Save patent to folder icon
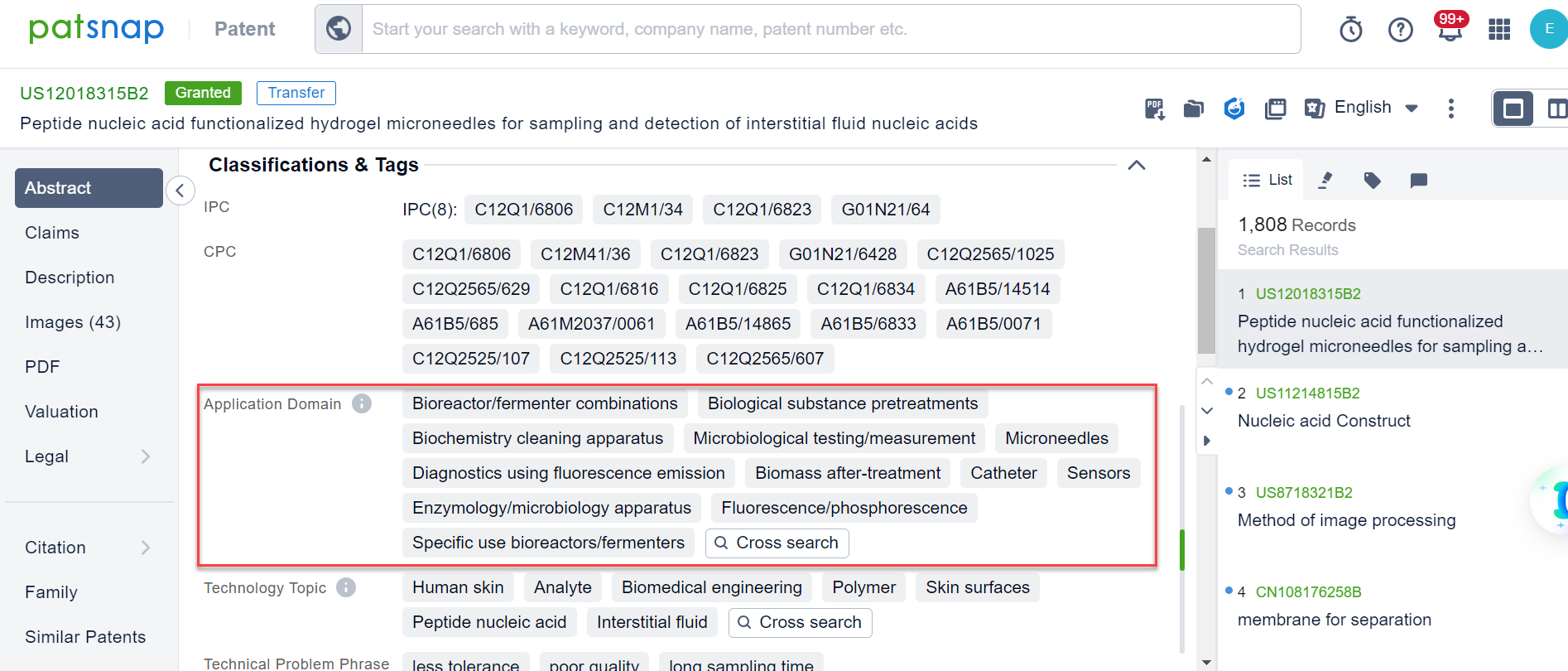 tap(1193, 109)
